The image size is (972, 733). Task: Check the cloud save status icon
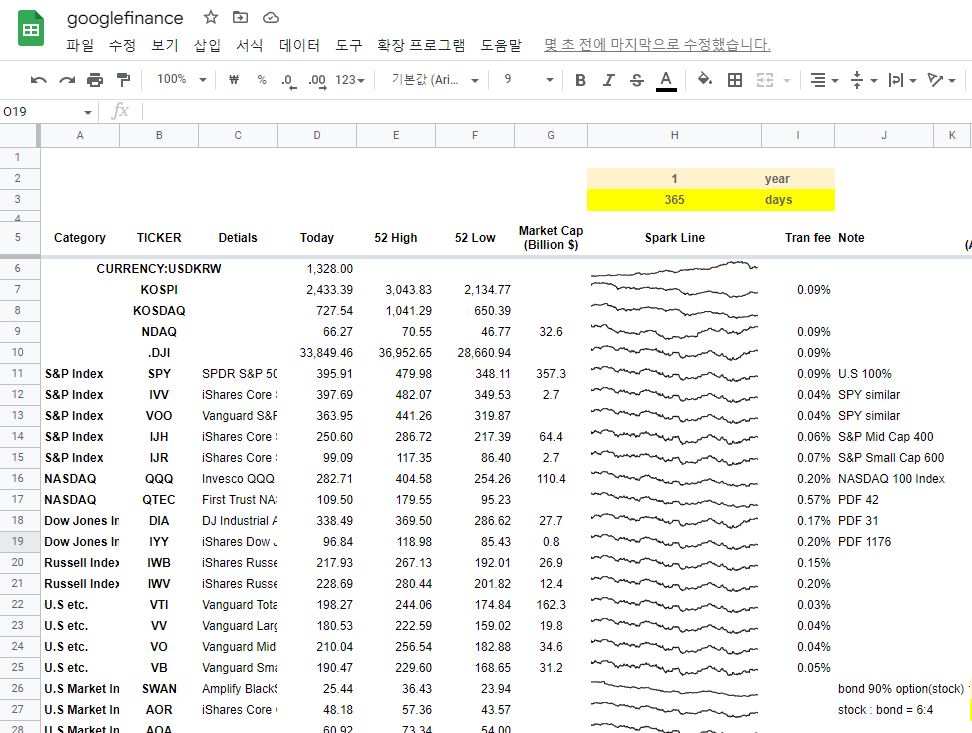(x=271, y=17)
